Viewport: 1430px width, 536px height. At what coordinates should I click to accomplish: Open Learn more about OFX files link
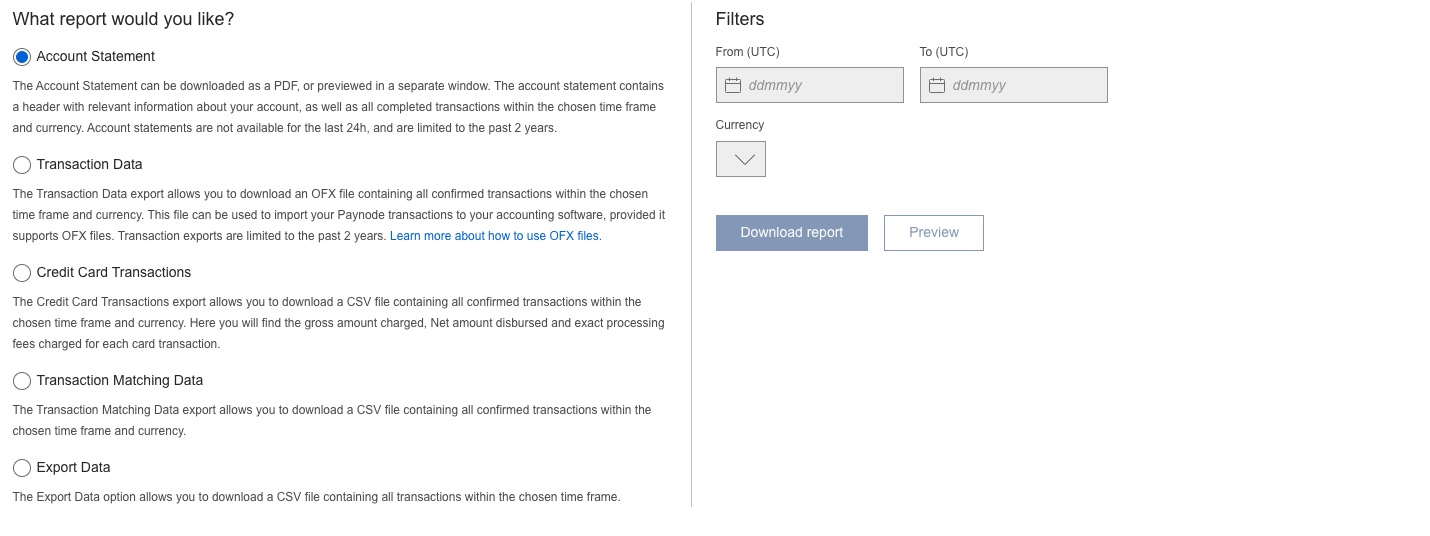(496, 236)
